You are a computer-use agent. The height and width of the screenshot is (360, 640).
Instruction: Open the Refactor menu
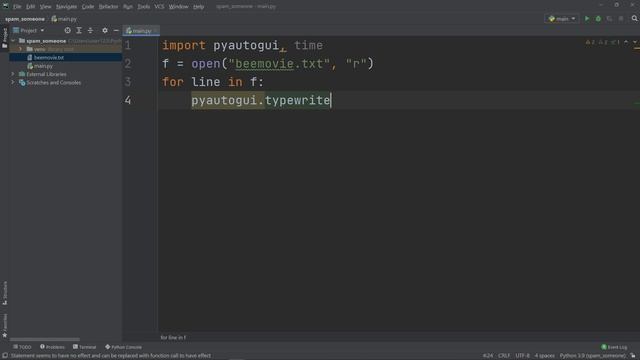point(109,7)
